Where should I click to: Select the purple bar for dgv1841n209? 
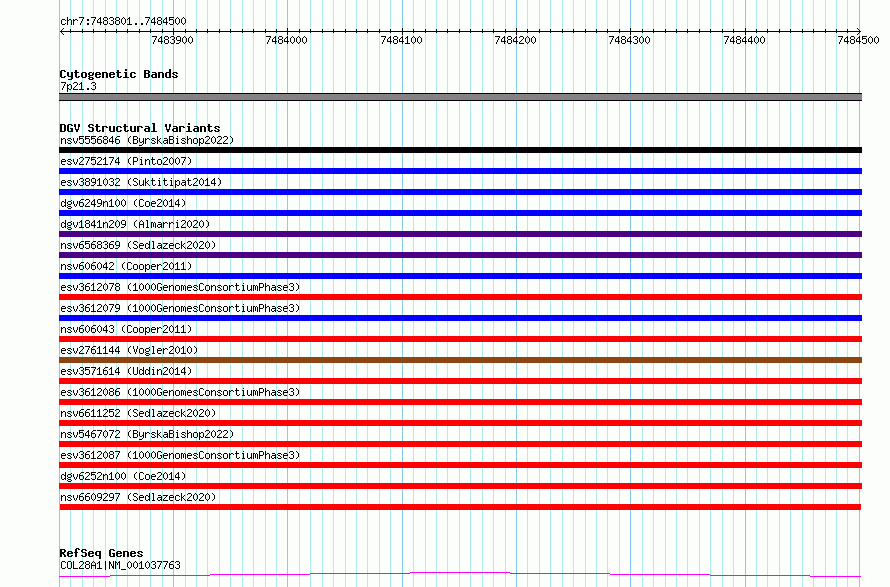tap(460, 234)
